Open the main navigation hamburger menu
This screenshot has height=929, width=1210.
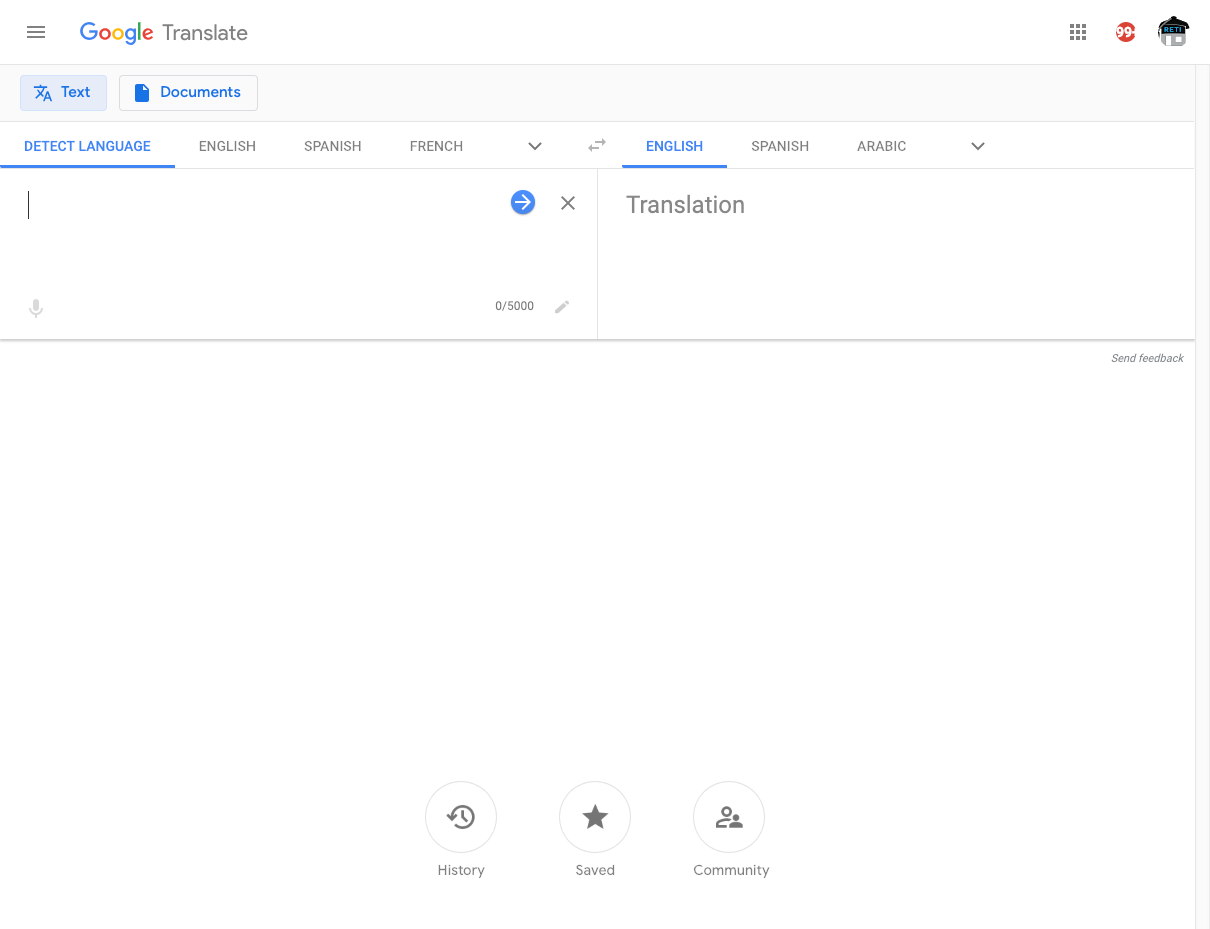point(36,32)
